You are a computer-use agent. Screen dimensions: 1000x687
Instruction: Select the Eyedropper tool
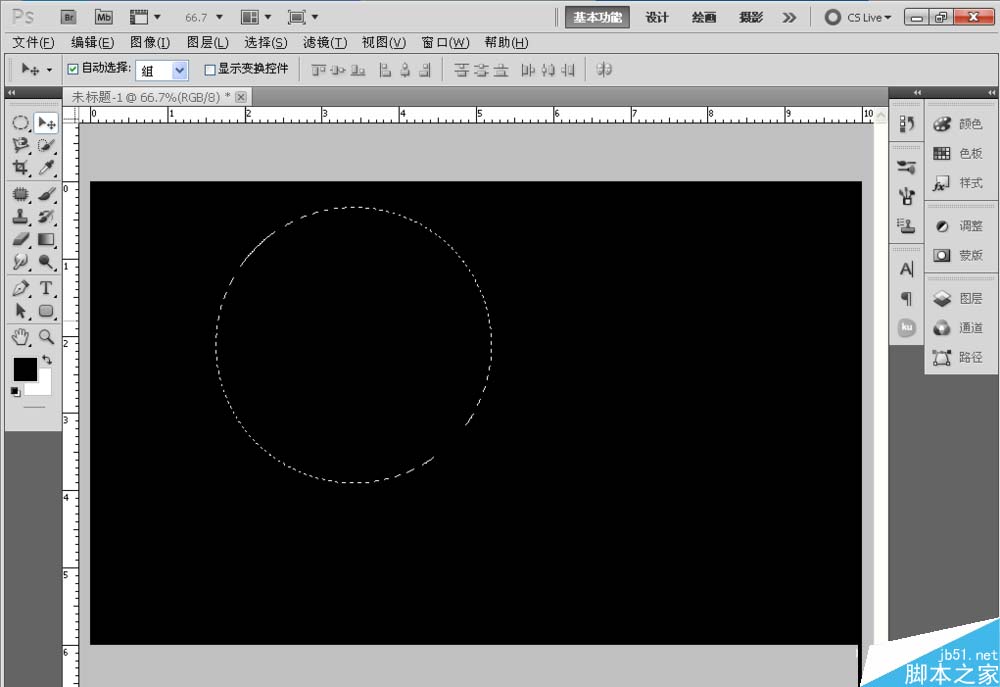click(46, 167)
